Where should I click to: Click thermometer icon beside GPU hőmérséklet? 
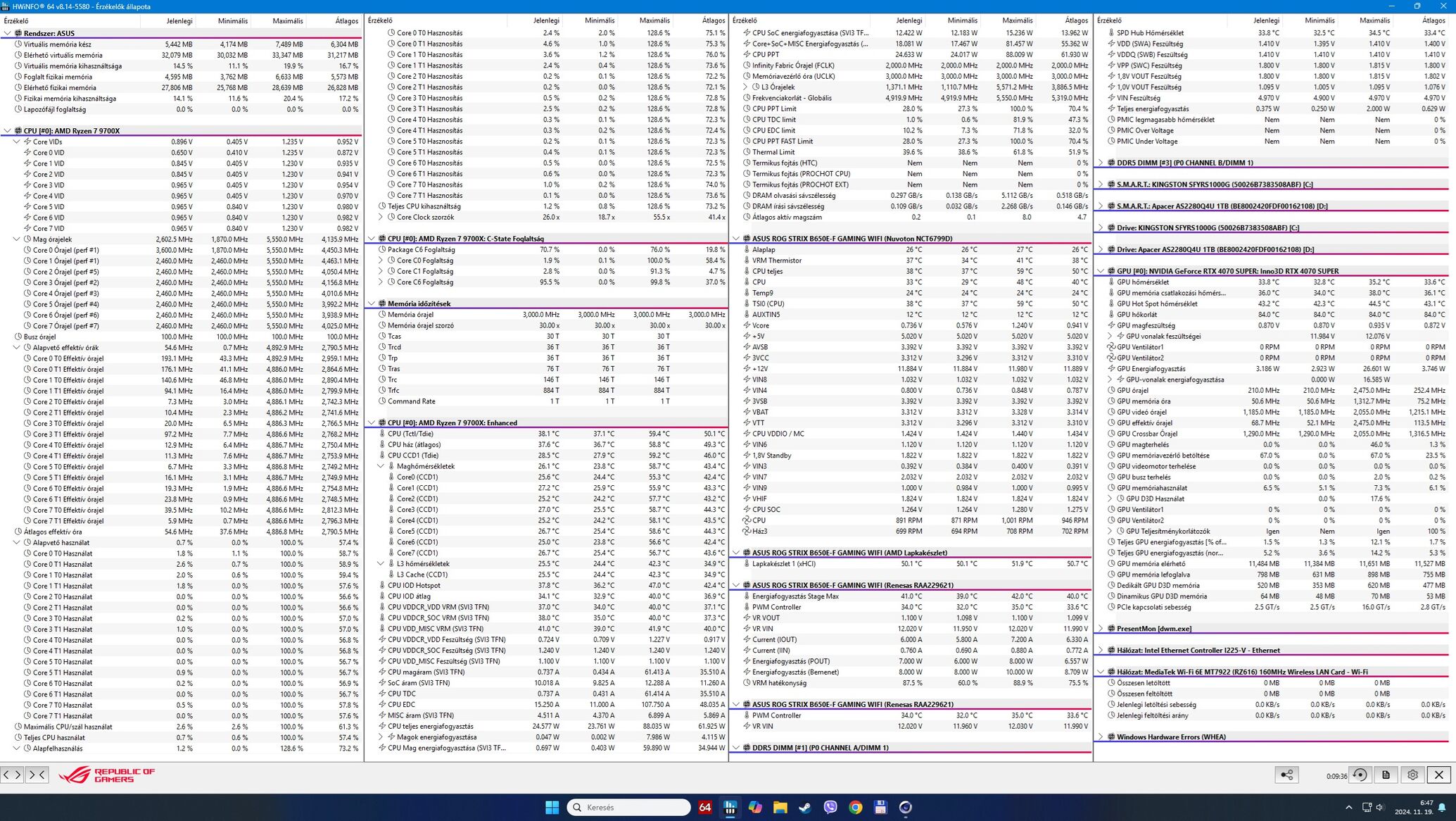1111,282
